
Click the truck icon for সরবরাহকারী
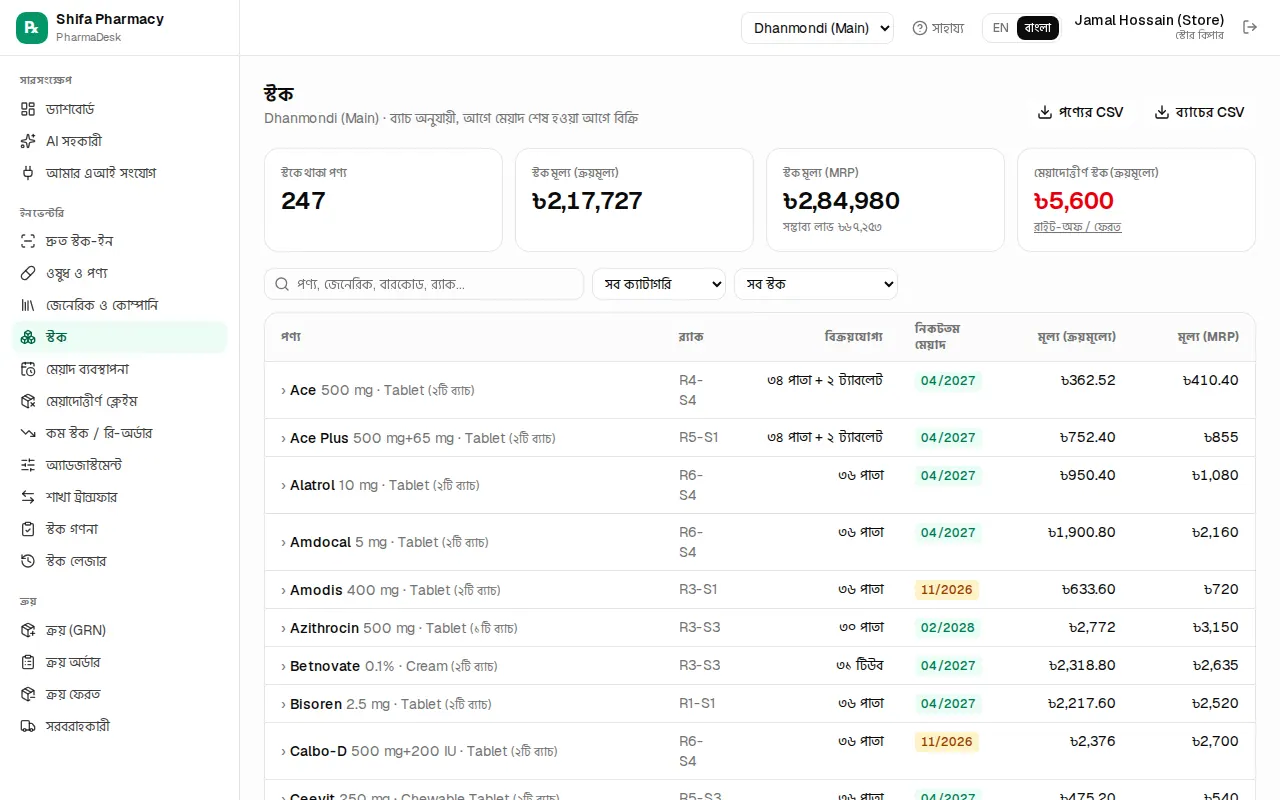point(28,726)
